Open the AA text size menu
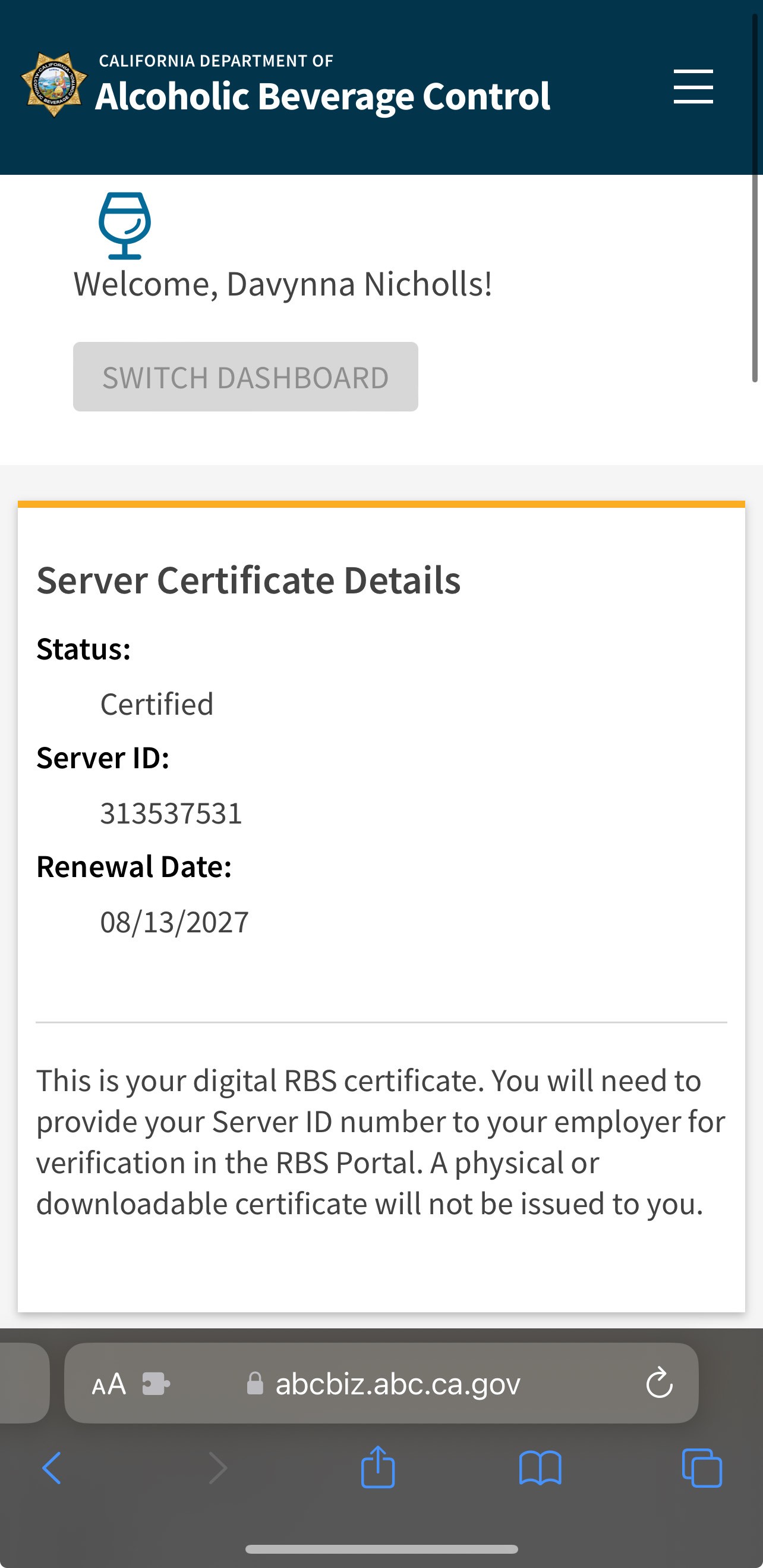 click(x=109, y=1384)
